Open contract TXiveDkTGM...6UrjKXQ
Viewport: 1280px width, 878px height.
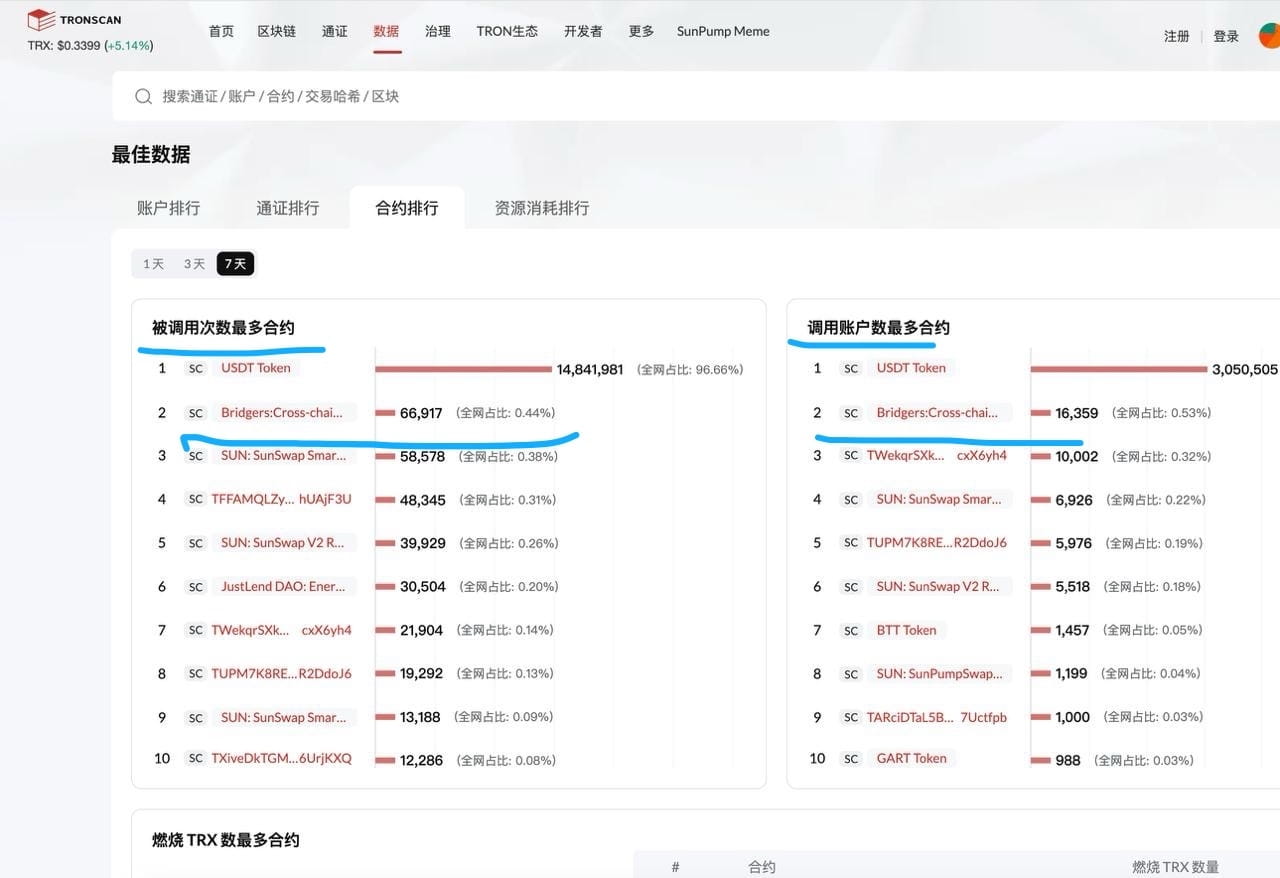tap(281, 759)
